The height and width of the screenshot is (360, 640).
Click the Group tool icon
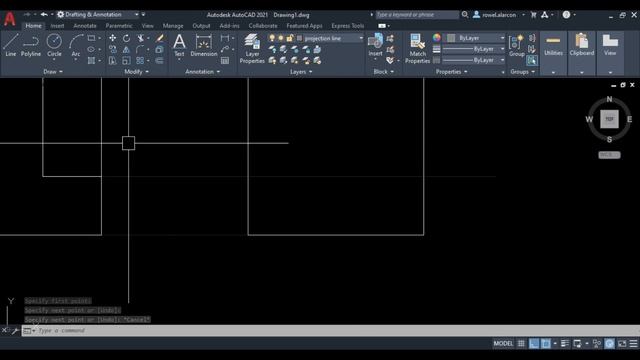516,45
